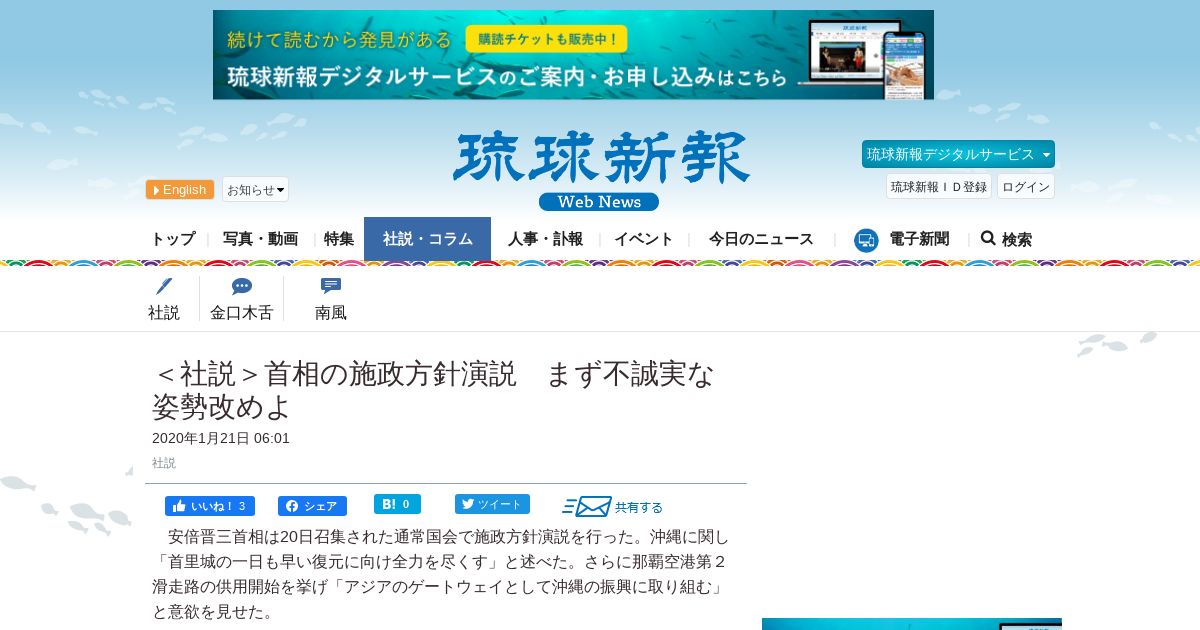Click the 社説 category tag under date
The width and height of the screenshot is (1200, 630).
pyautogui.click(x=164, y=463)
